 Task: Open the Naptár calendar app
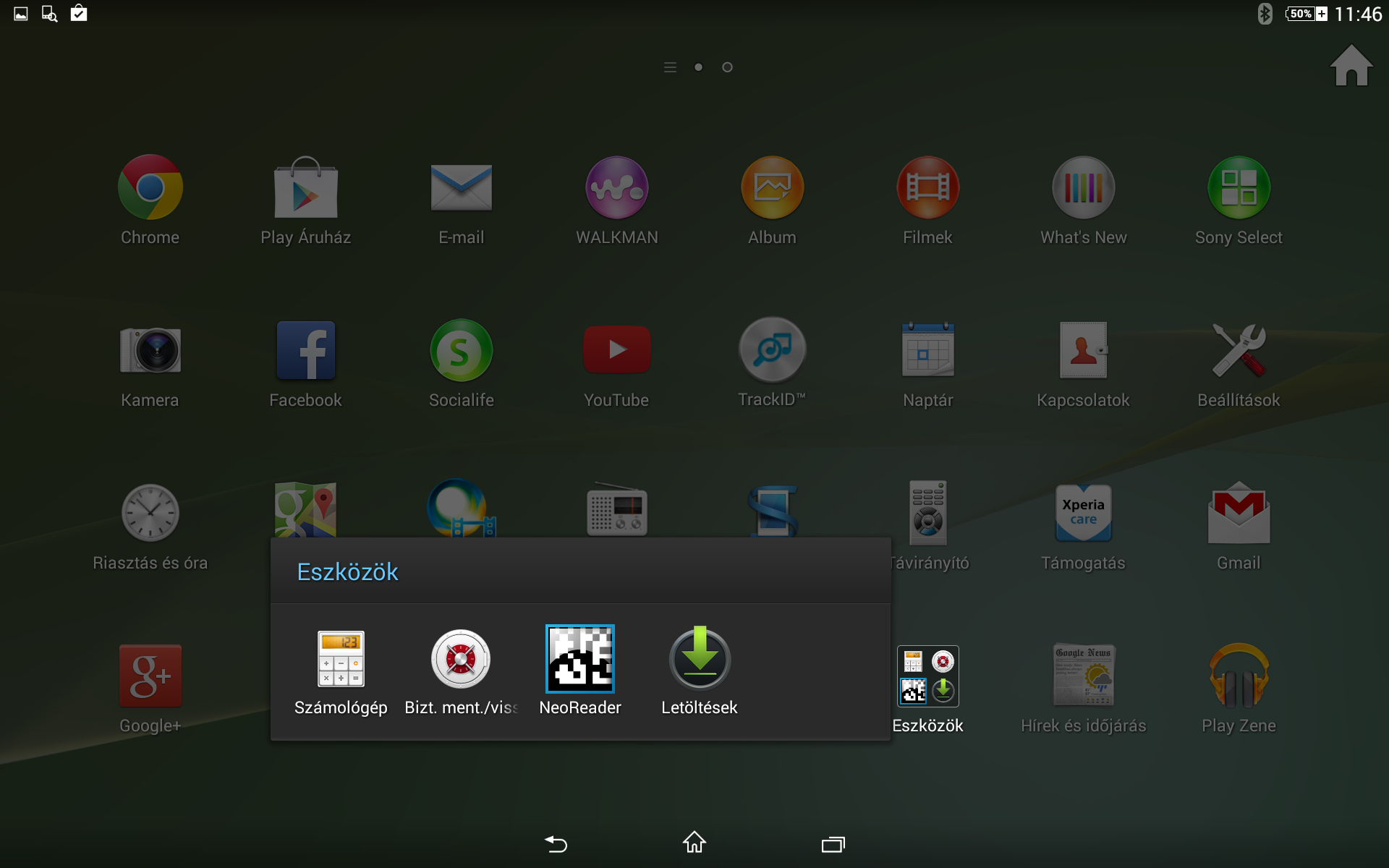927,350
